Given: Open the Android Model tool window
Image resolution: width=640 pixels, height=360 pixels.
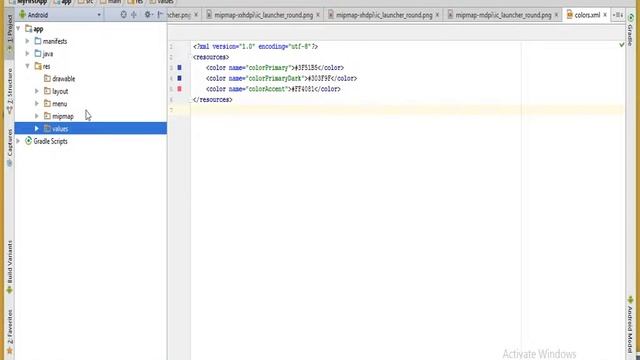Looking at the screenshot, I should click(x=631, y=324).
